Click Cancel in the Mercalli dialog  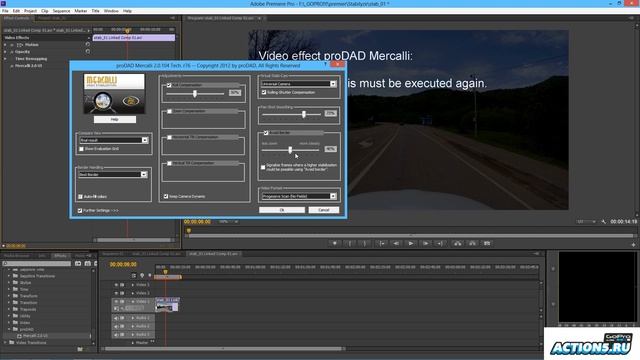pos(324,210)
